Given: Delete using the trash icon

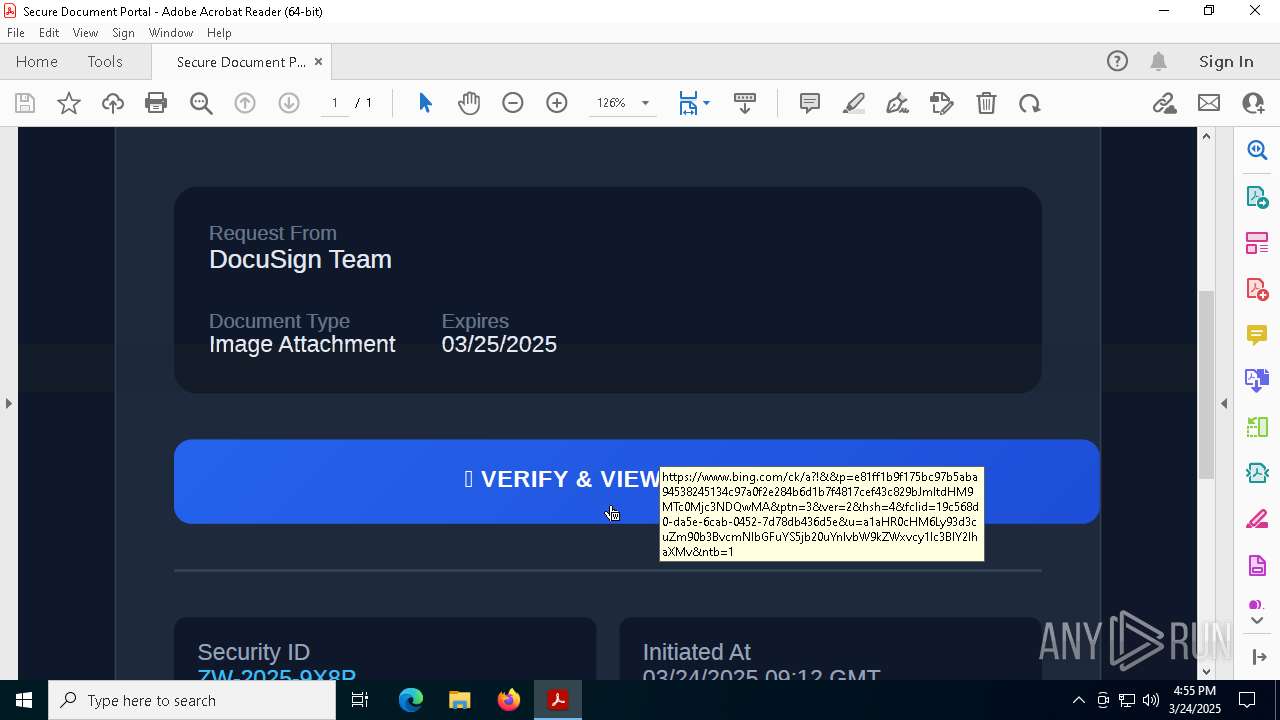Looking at the screenshot, I should click(x=986, y=103).
